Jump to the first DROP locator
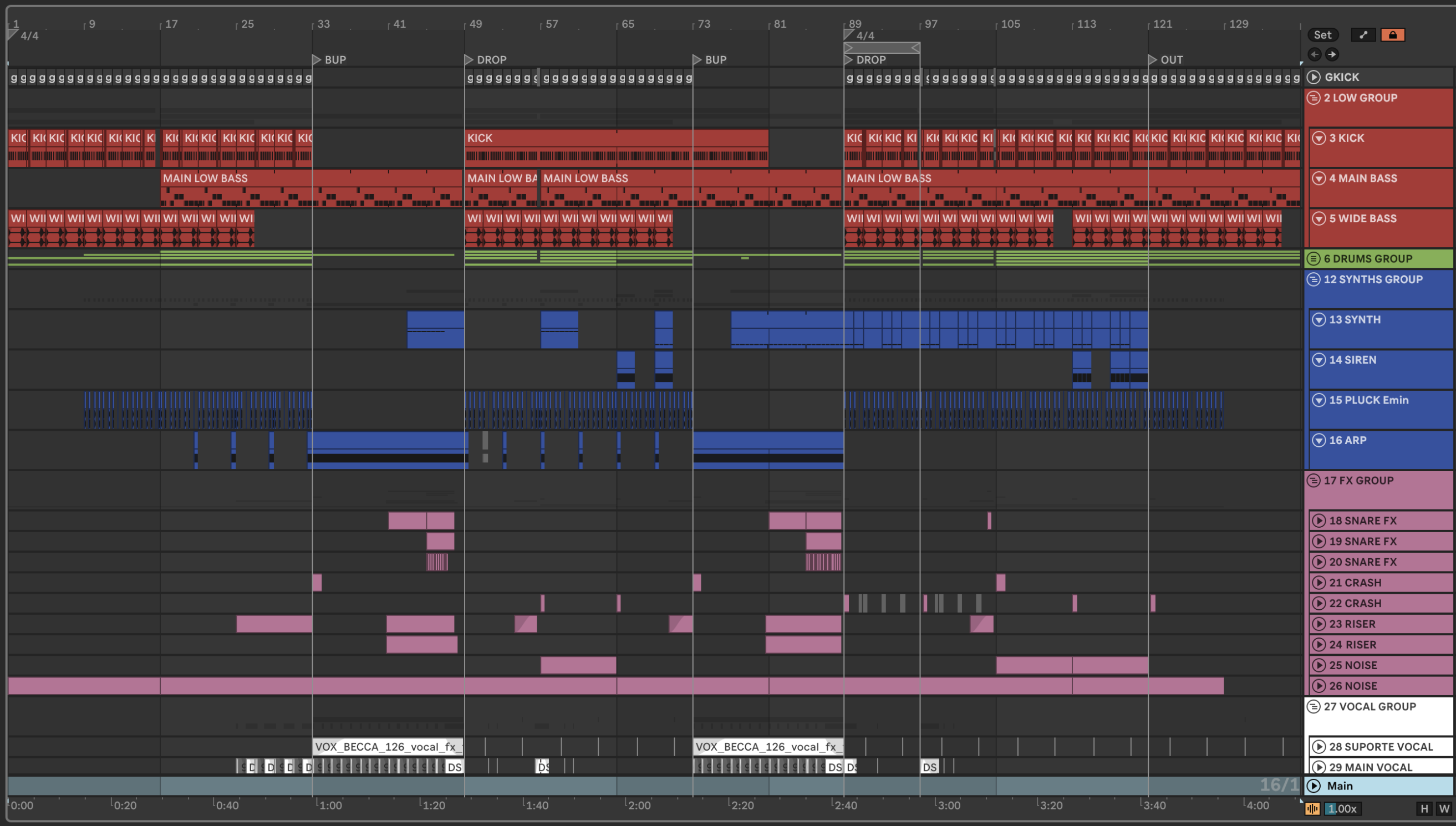 pyautogui.click(x=469, y=59)
